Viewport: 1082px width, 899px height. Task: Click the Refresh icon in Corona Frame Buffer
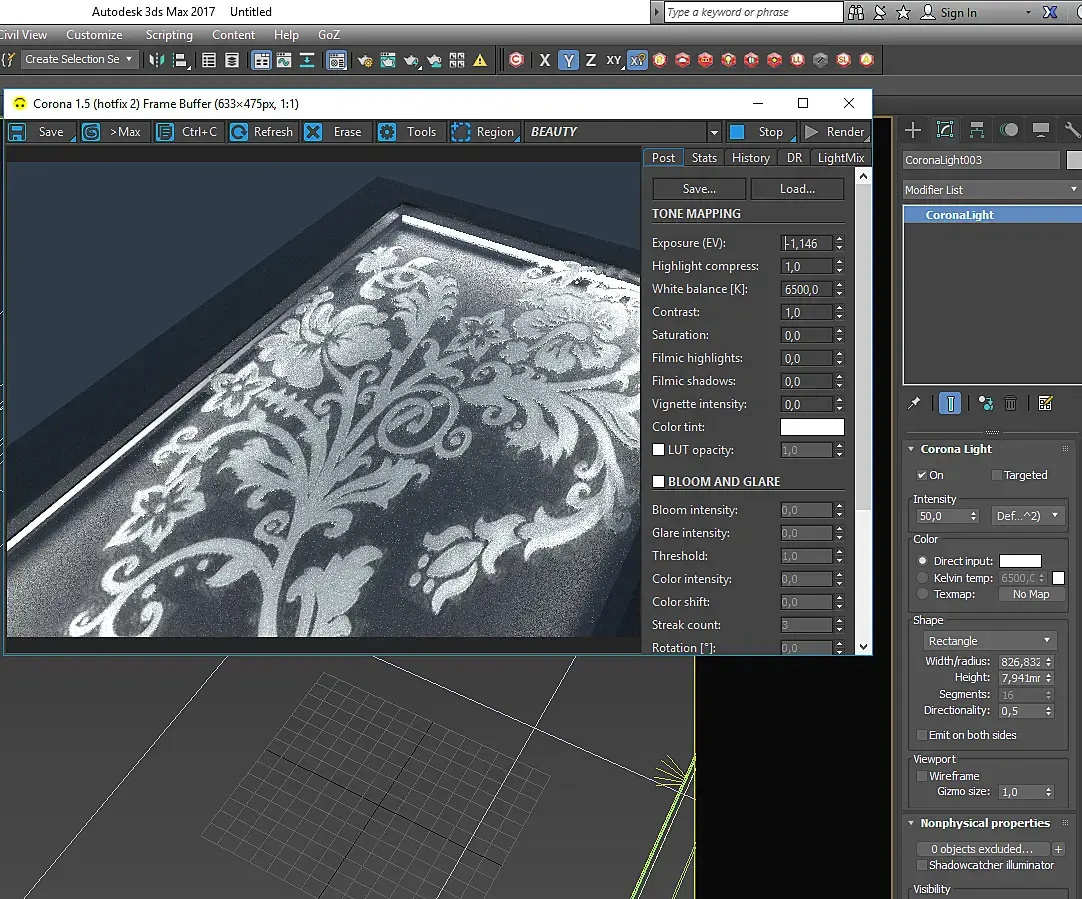(x=240, y=132)
